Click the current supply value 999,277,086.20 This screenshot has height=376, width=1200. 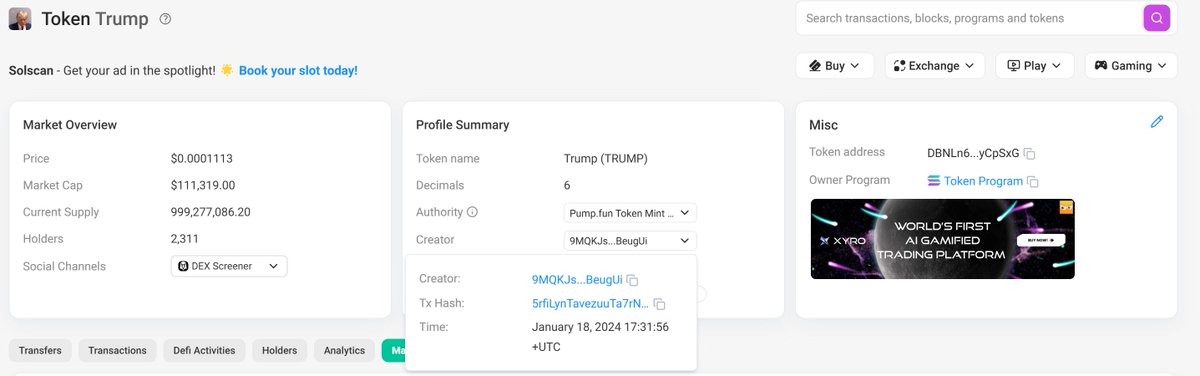click(211, 212)
